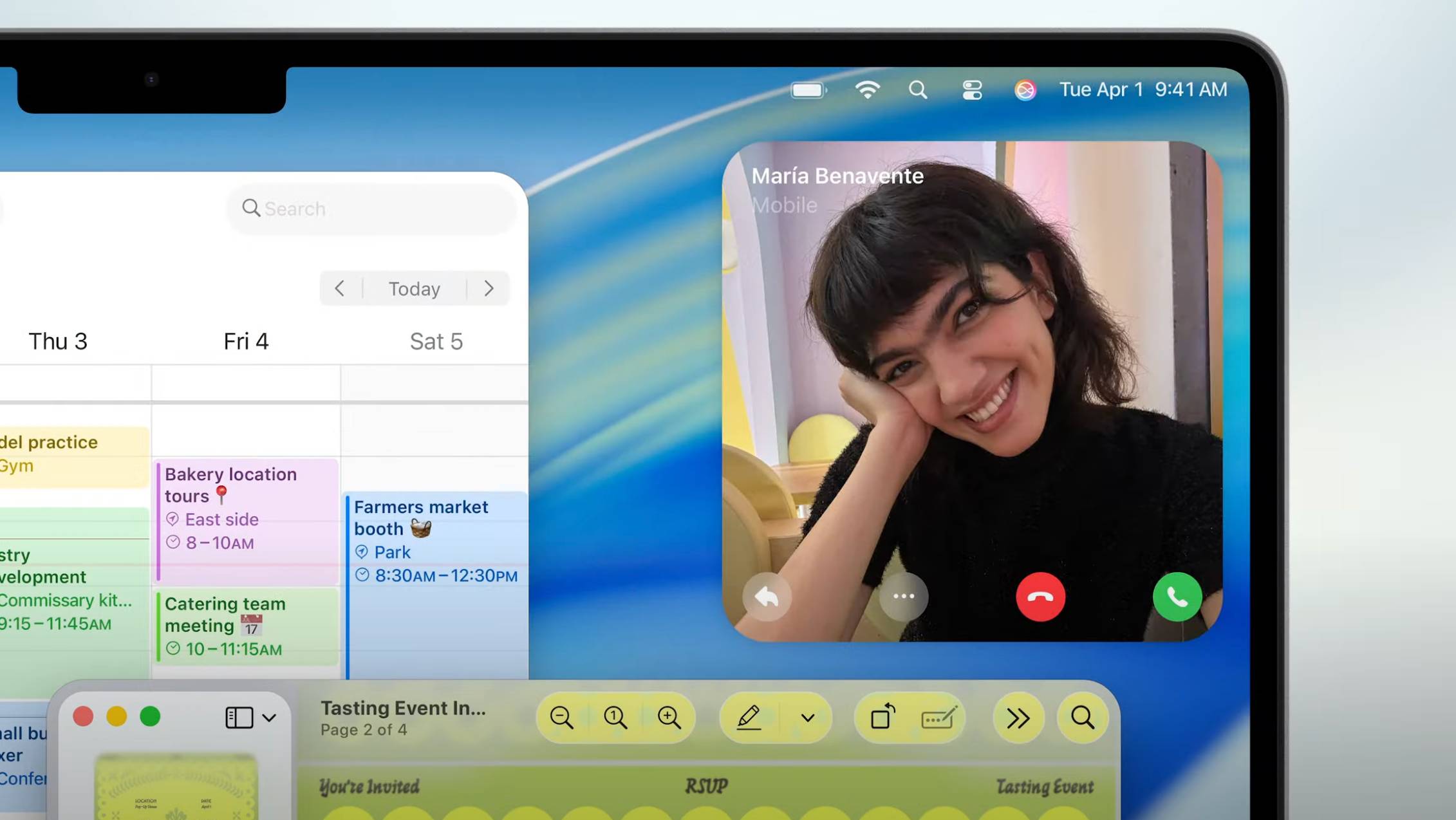Click the You're Invited heading in the document
1456x820 pixels.
click(x=369, y=787)
